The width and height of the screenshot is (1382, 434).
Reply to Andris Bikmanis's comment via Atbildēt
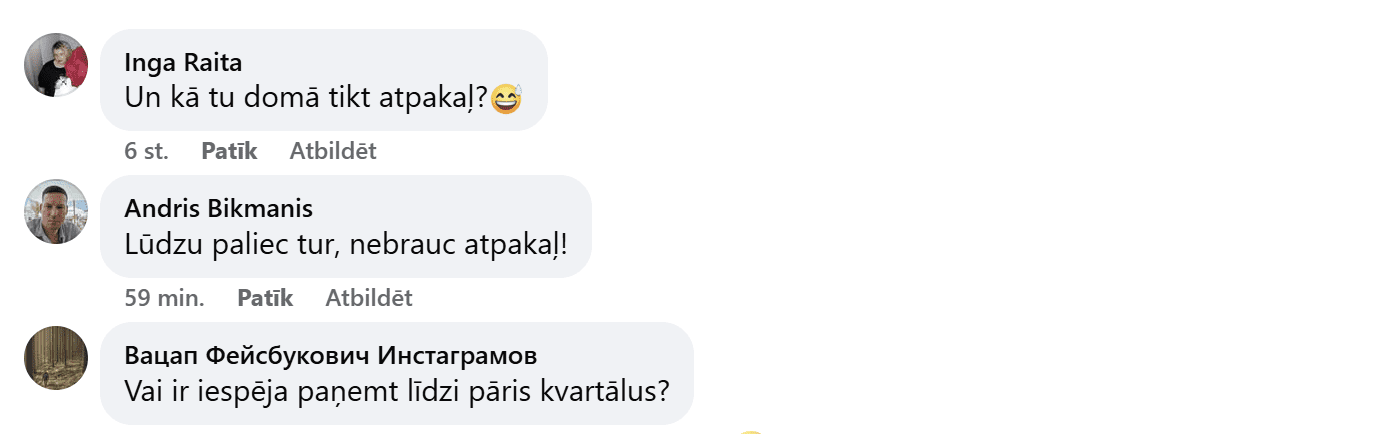(369, 298)
